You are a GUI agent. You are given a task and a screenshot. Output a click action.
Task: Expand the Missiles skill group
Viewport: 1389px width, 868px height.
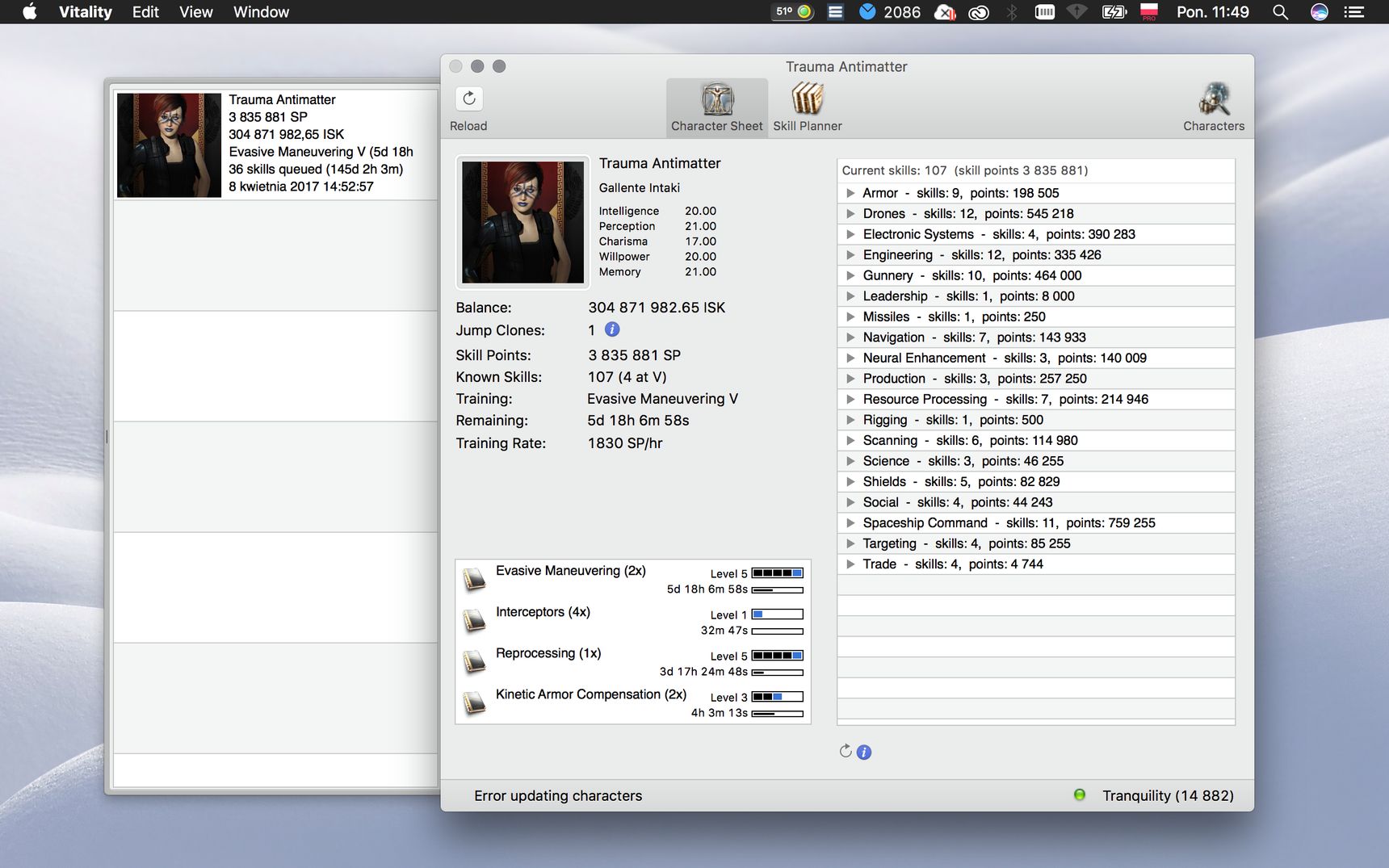850,317
